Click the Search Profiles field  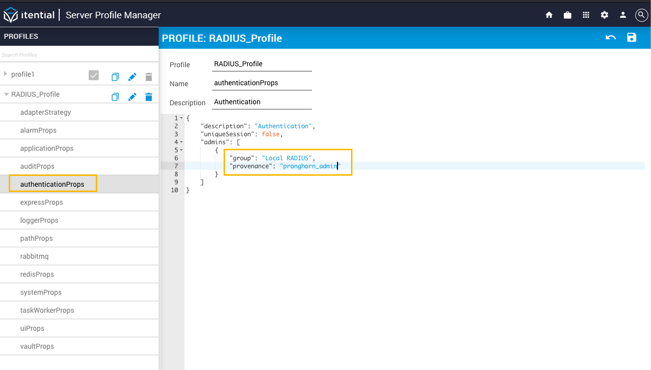(79, 55)
